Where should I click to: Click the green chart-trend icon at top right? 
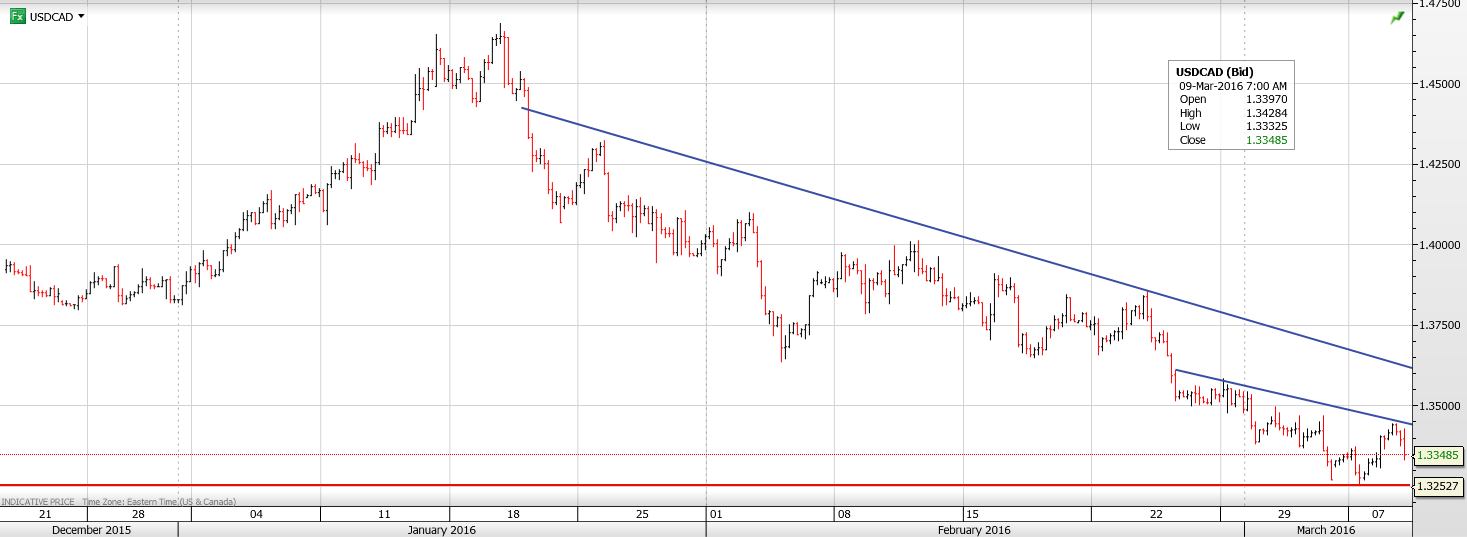(1397, 18)
